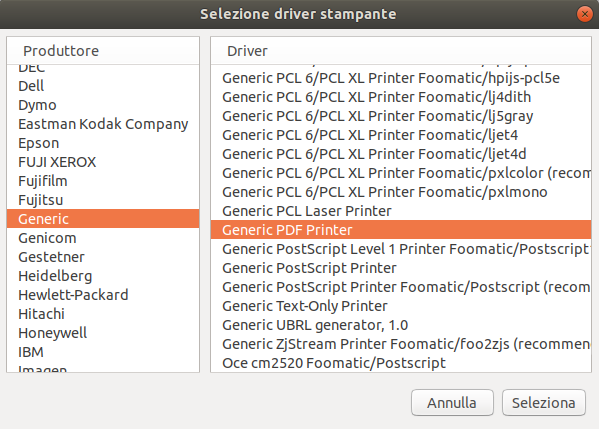599x429 pixels.
Task: Click the Seleziona button
Action: (544, 403)
